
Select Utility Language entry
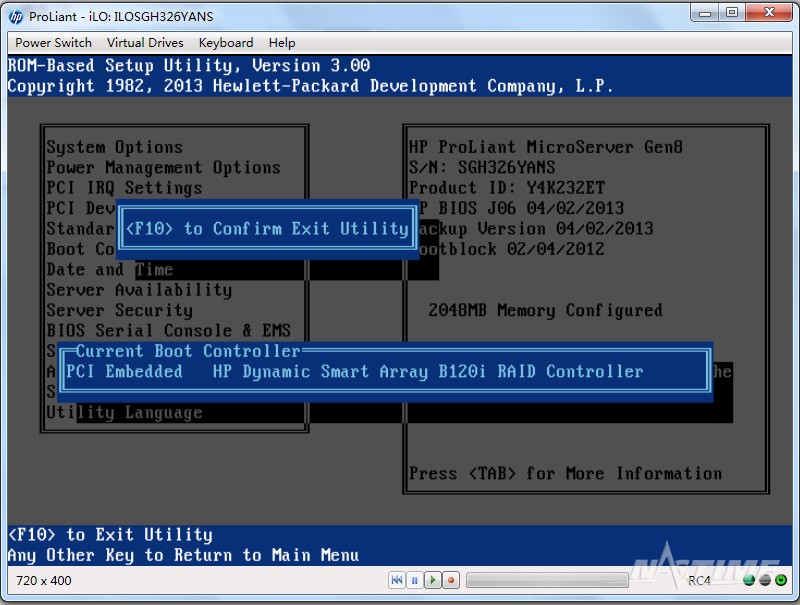pos(124,412)
